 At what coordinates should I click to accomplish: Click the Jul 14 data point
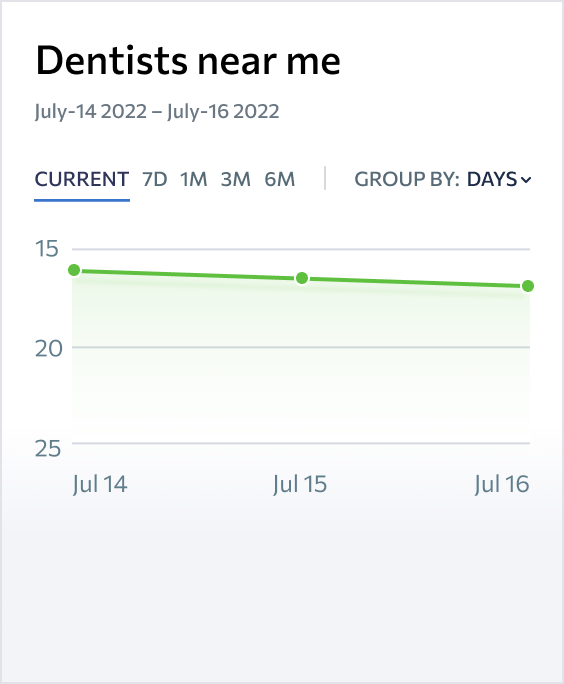point(74,270)
